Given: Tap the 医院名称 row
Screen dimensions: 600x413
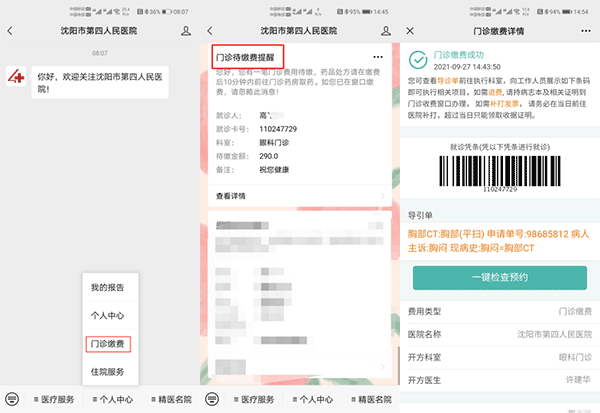Looking at the screenshot, I should click(500, 335).
